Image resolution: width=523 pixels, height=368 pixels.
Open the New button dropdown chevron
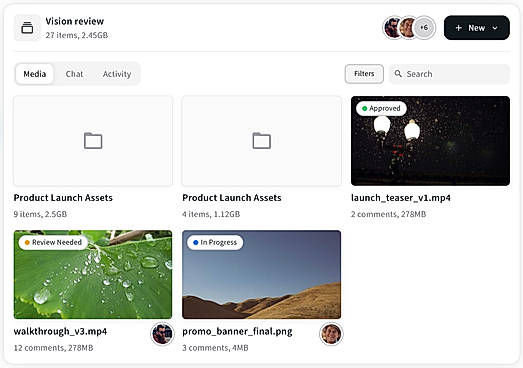[x=495, y=28]
